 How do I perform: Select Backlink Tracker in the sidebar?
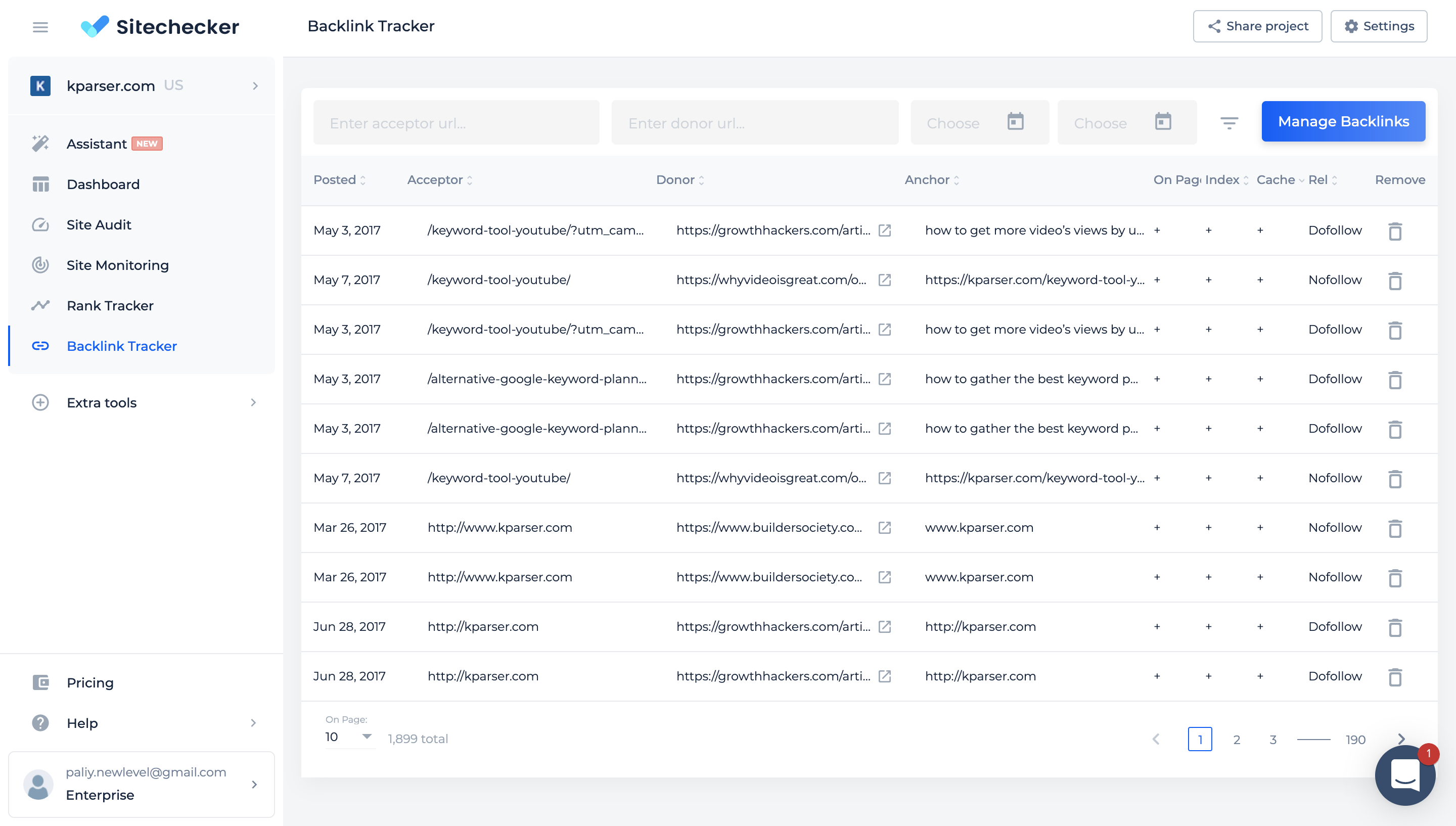tap(141, 346)
